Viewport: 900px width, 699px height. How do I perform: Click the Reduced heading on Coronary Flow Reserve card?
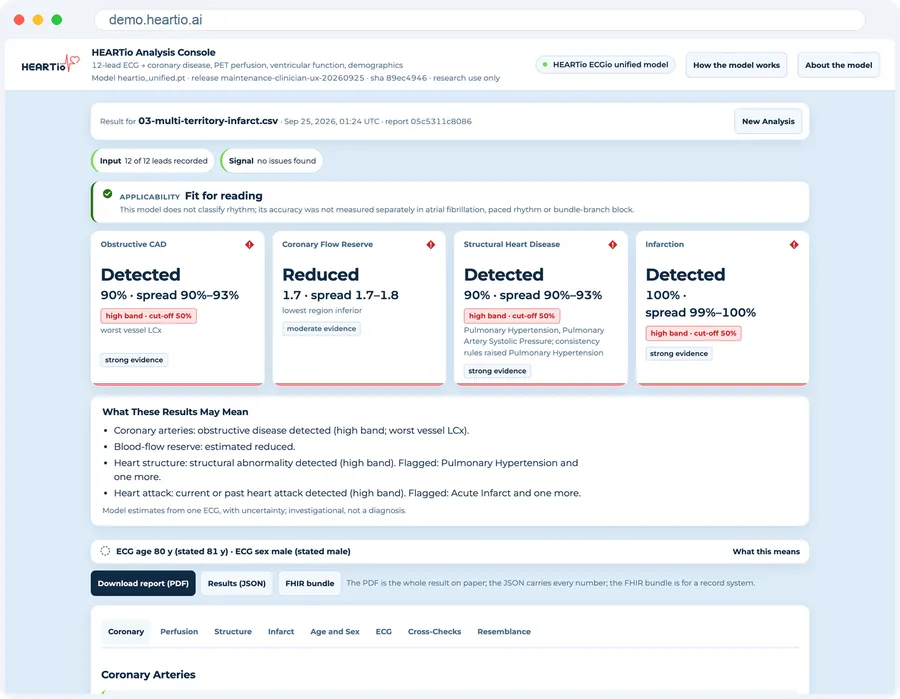point(320,274)
